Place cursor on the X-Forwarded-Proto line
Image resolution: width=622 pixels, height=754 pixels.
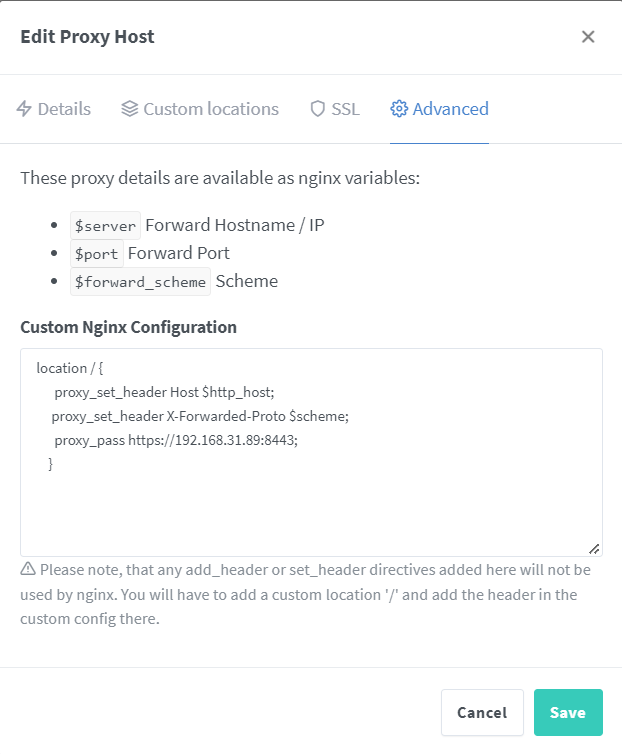point(200,416)
